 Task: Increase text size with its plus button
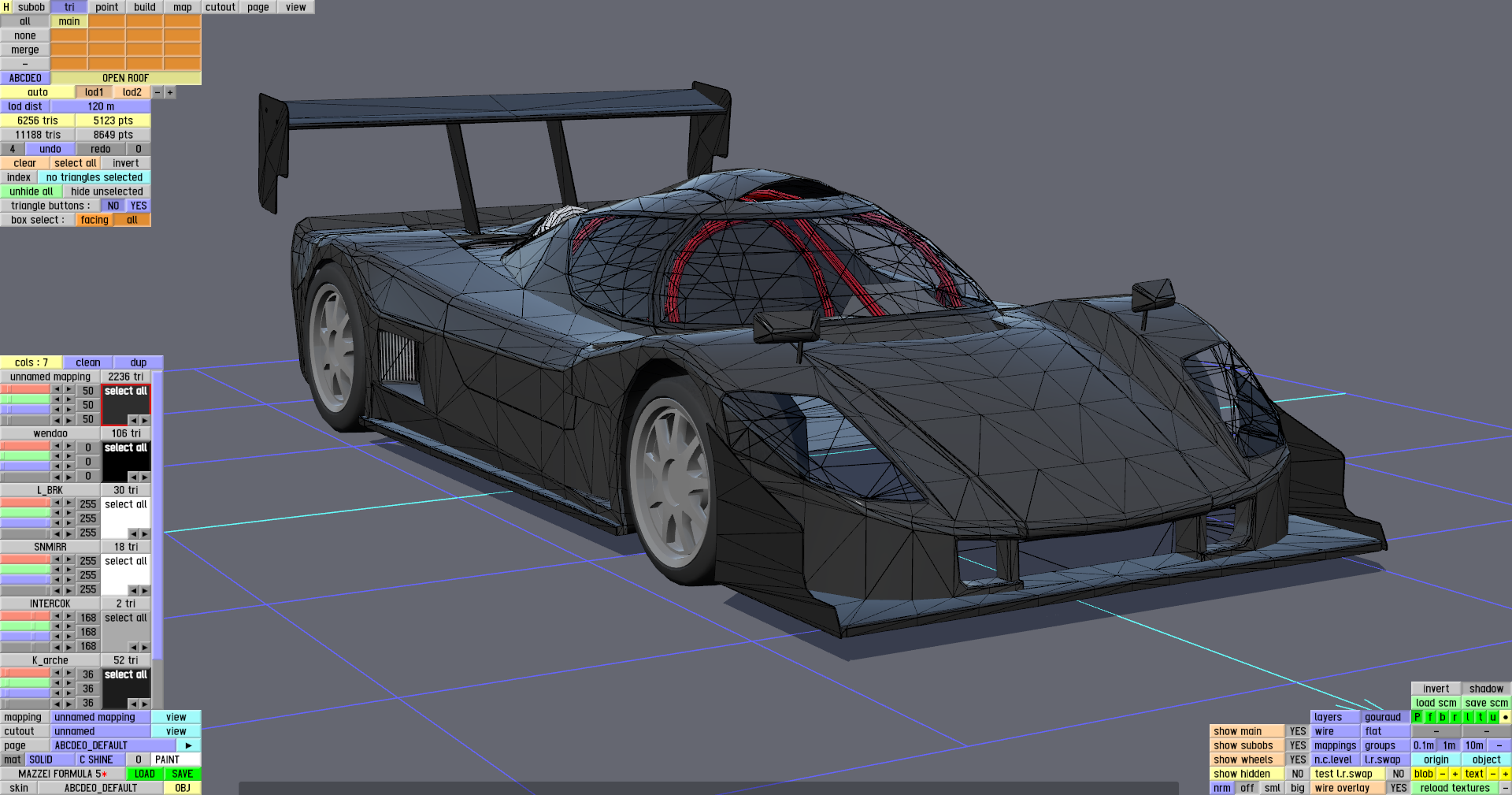pos(1506,774)
